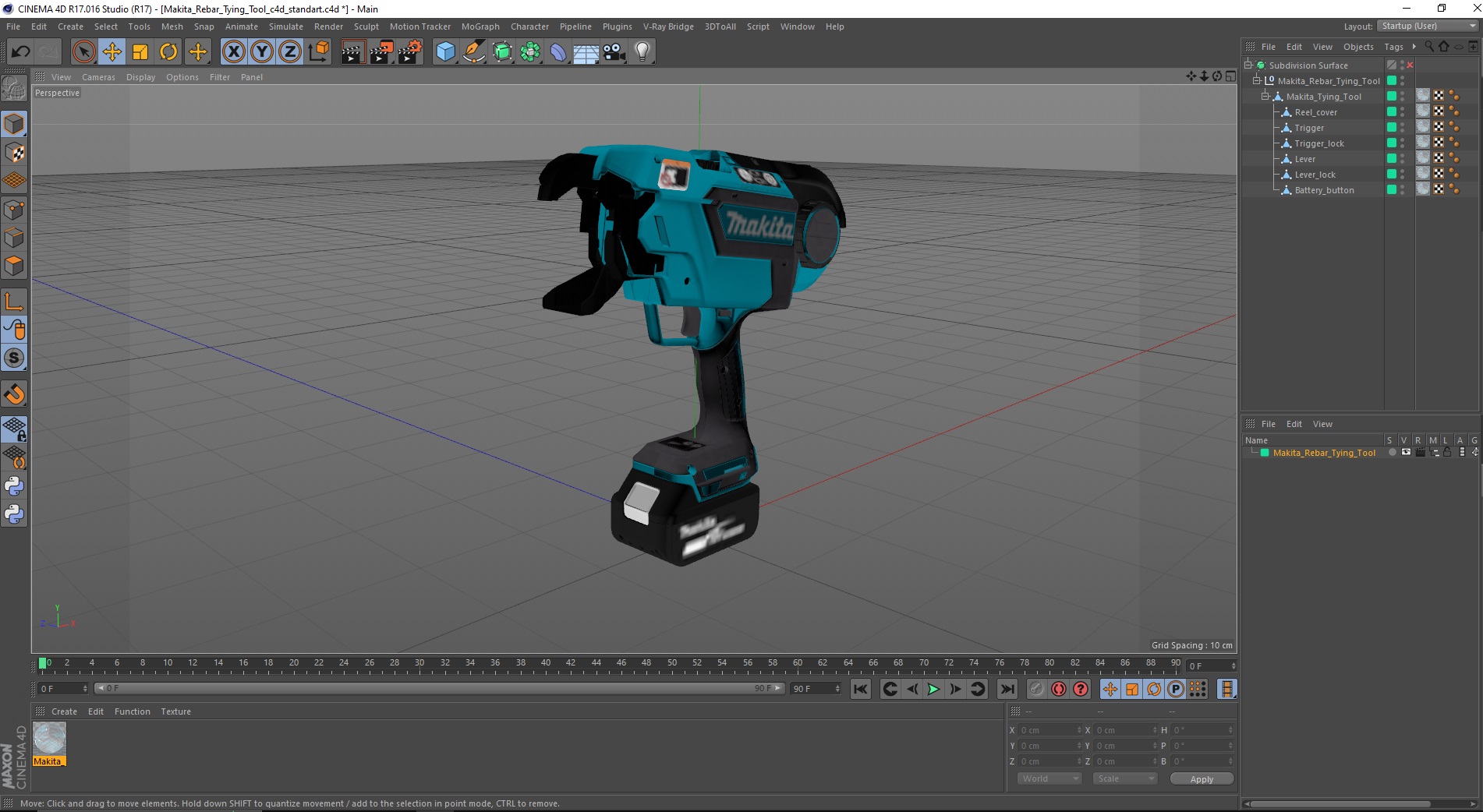Jump to the end of animation

[1007, 689]
